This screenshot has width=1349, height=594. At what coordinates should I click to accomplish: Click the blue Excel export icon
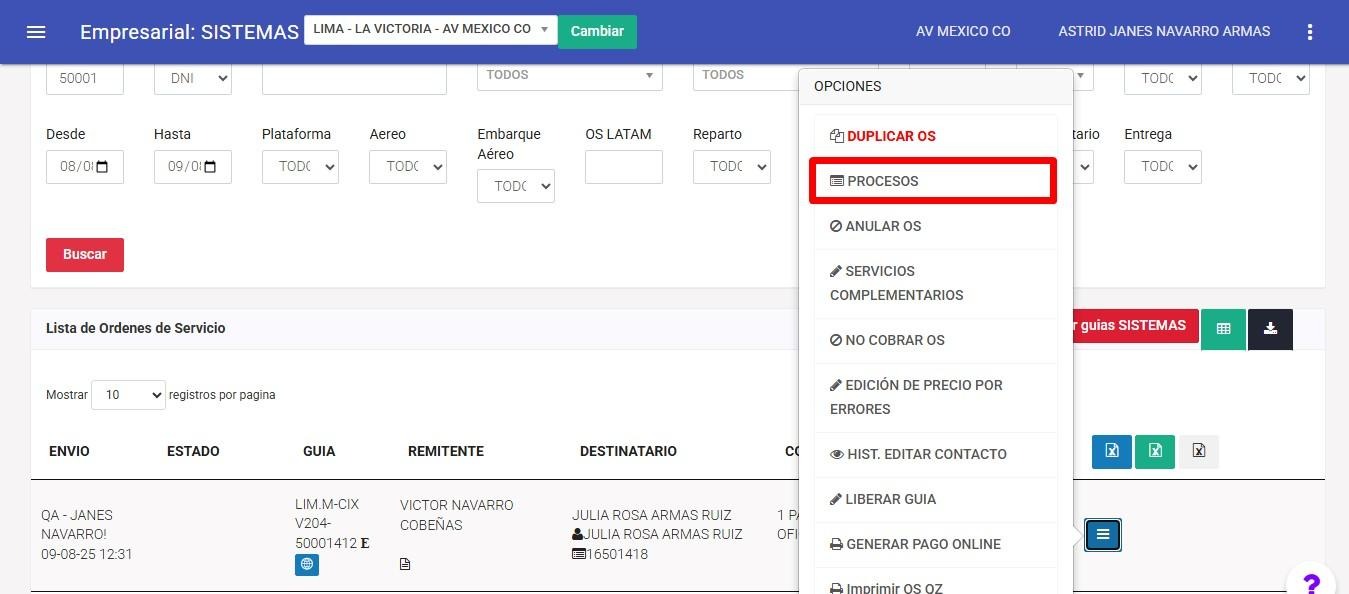1111,451
